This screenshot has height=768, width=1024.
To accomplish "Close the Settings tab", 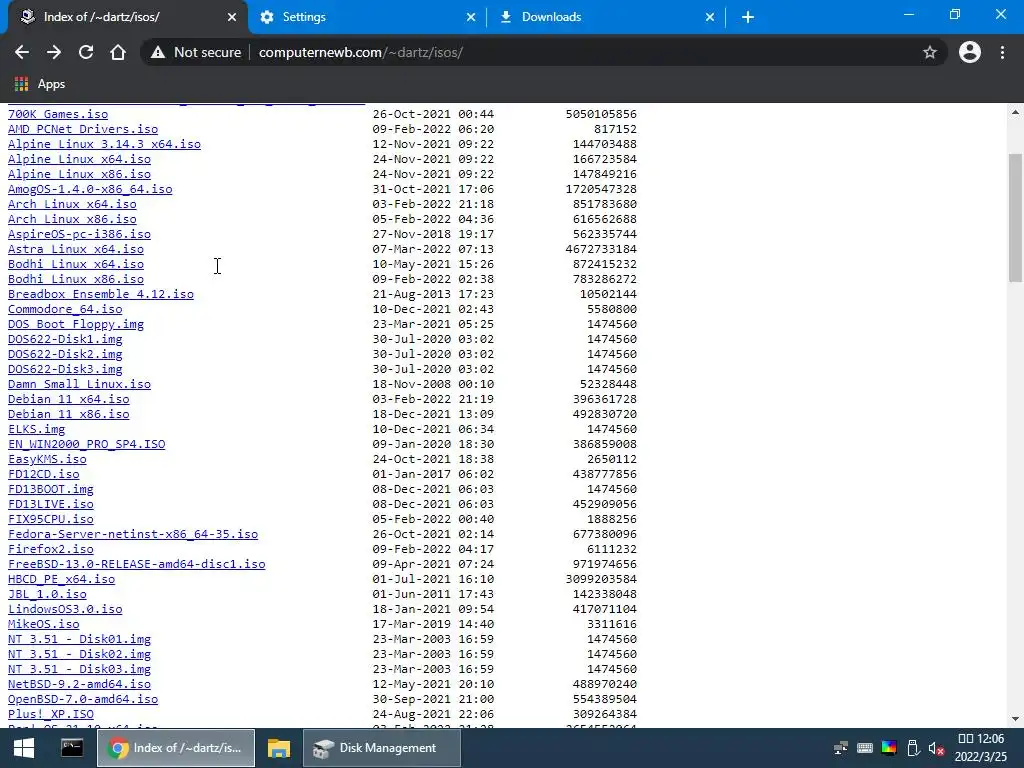I will point(471,17).
